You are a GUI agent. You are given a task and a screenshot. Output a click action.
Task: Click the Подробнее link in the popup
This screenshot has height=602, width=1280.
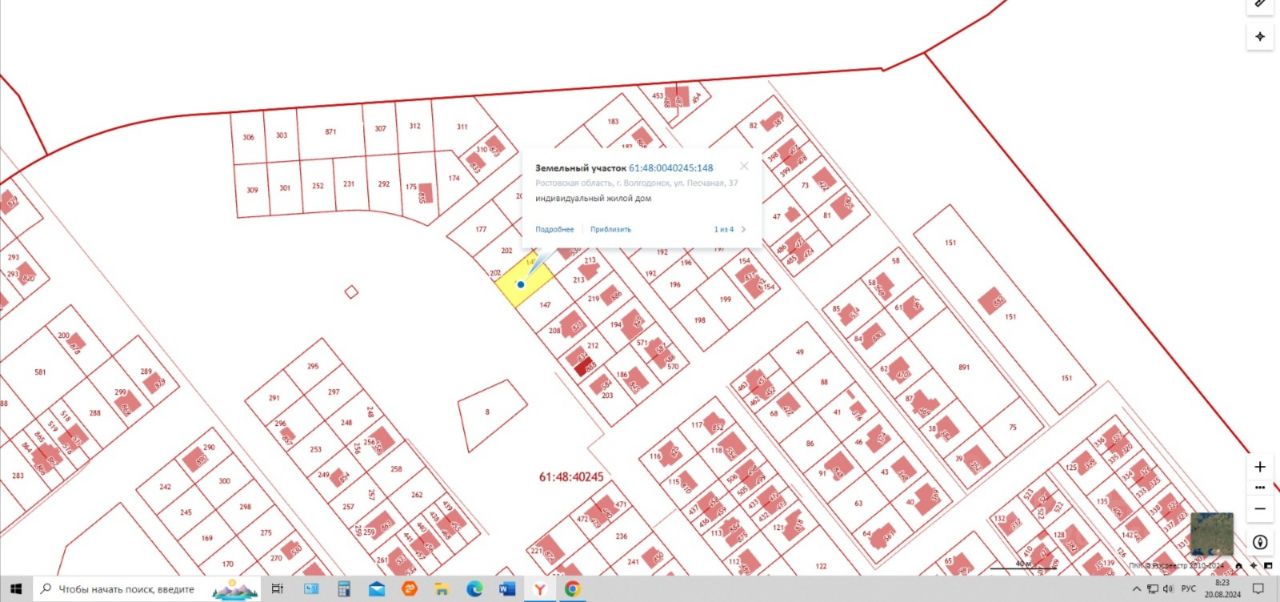555,229
